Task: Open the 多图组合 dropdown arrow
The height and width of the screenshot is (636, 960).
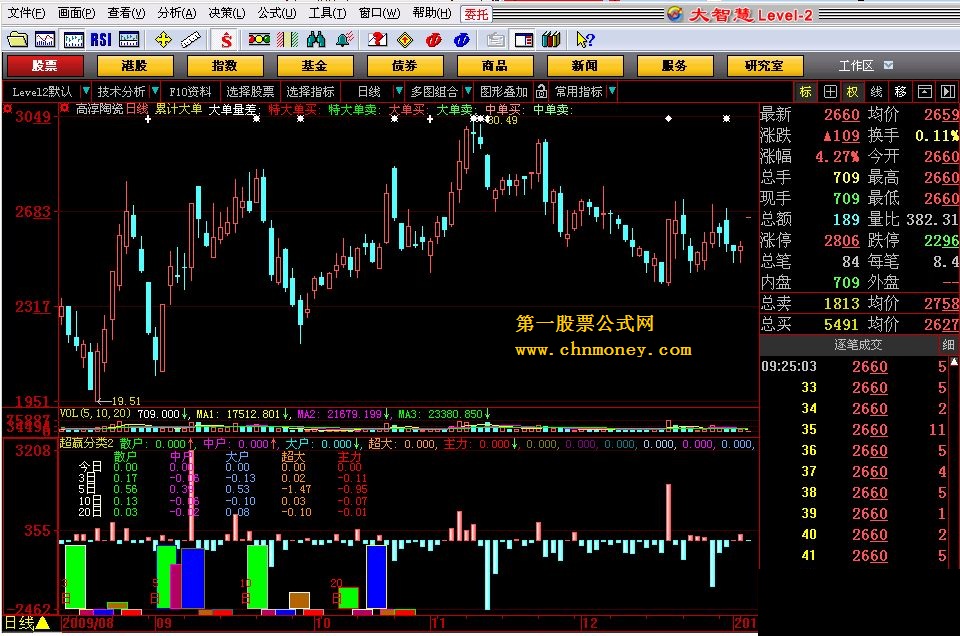Action: click(468, 91)
